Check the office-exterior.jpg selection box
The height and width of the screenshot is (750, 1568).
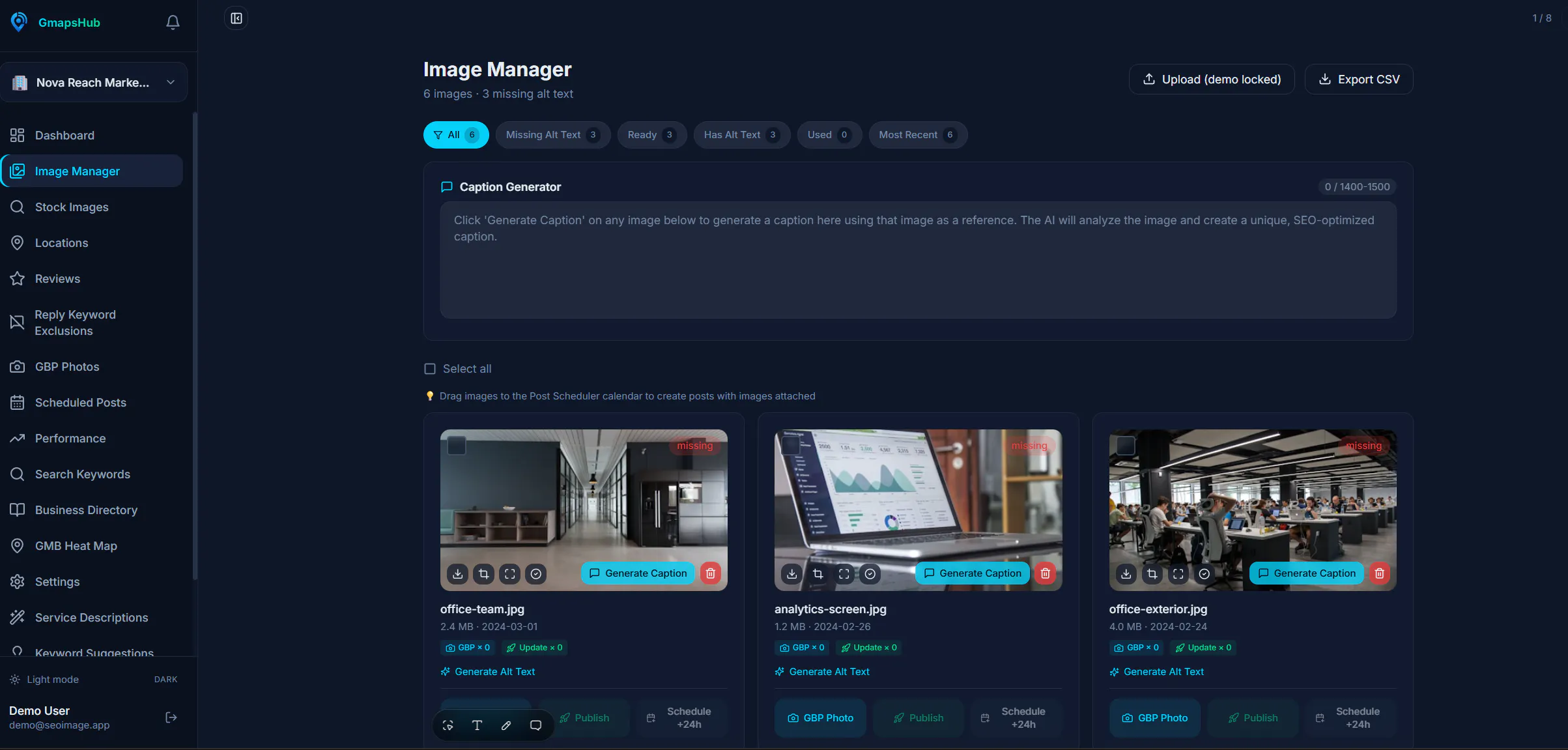coord(1126,446)
